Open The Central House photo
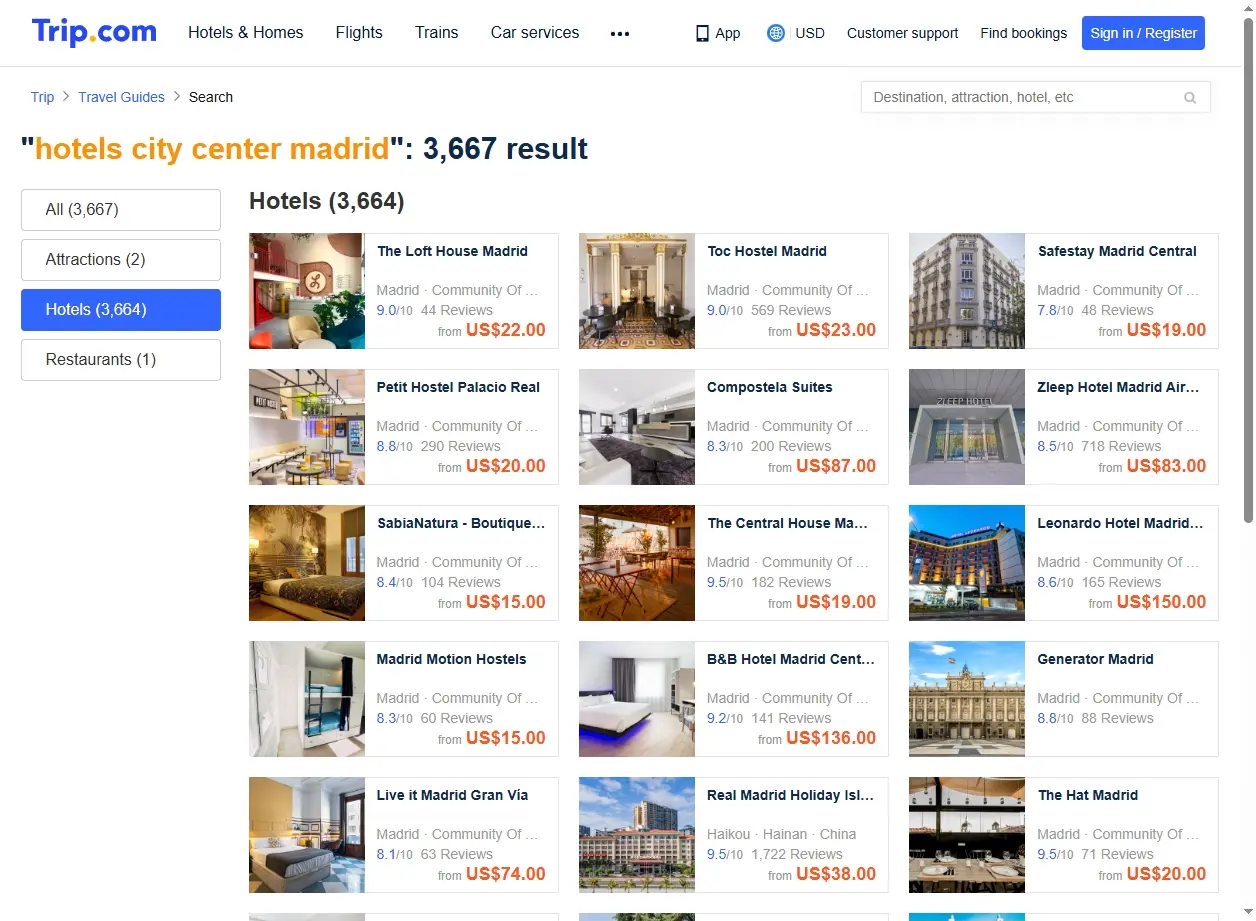This screenshot has width=1256, height=921. click(x=637, y=563)
